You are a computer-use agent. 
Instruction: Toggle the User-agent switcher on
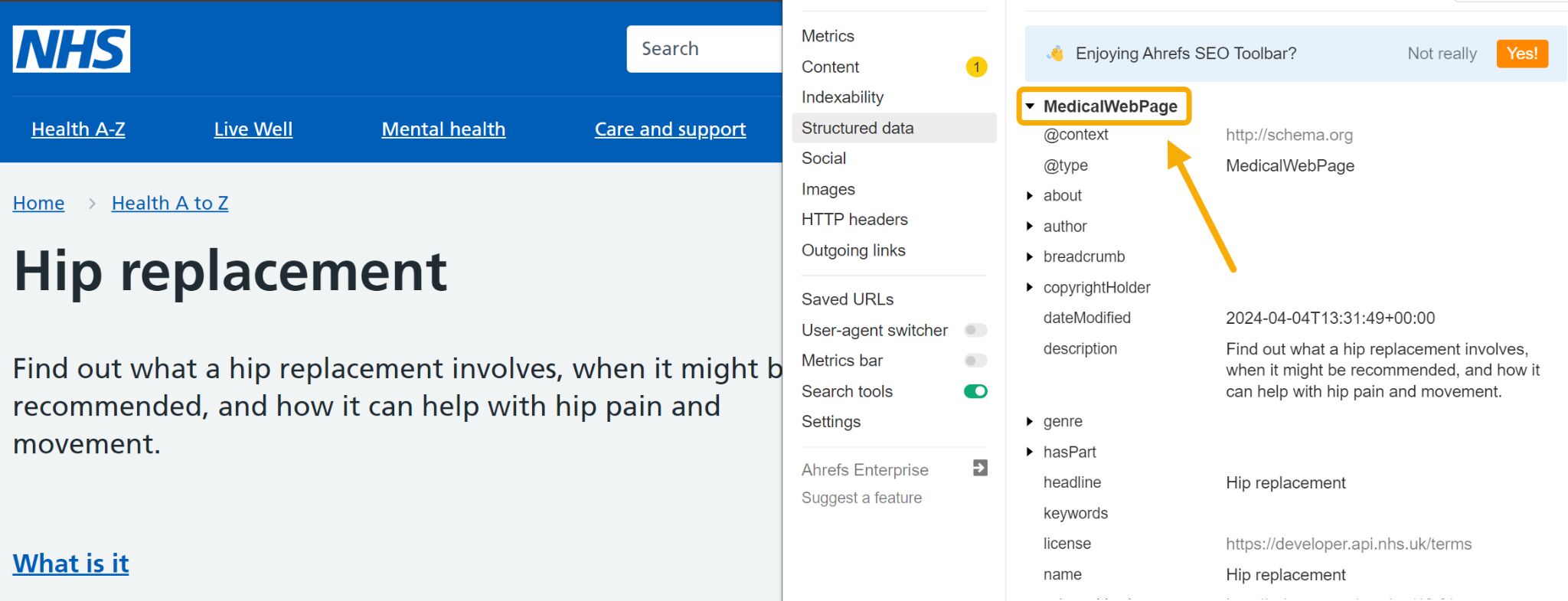tap(975, 330)
